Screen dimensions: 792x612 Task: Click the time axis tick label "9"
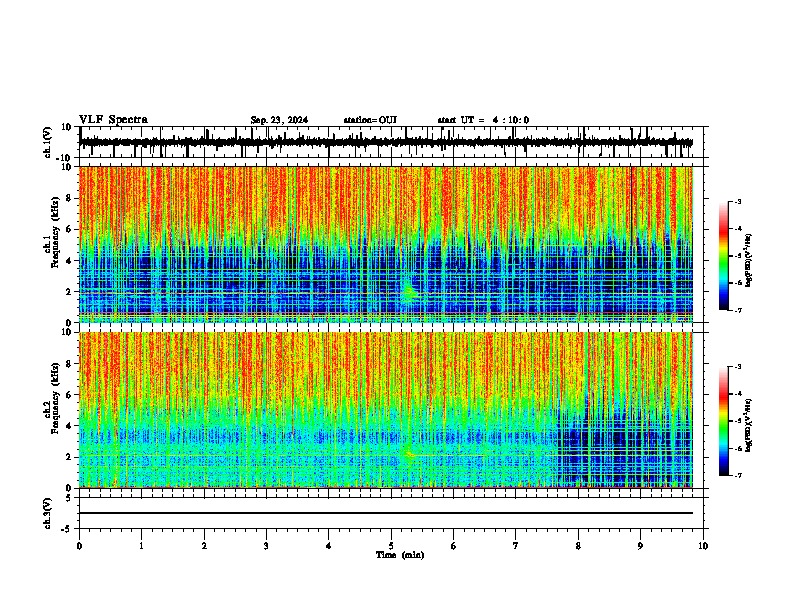point(640,546)
